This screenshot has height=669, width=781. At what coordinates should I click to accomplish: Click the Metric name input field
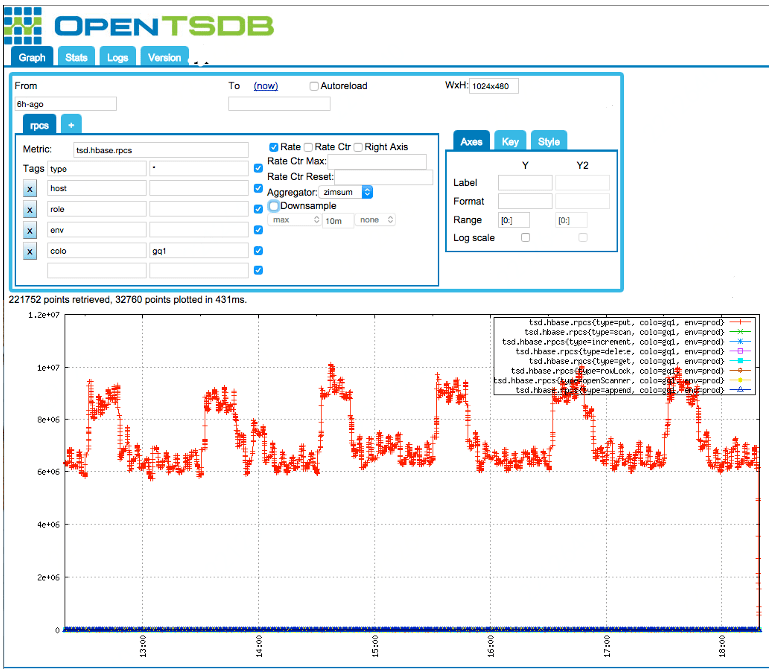click(160, 149)
